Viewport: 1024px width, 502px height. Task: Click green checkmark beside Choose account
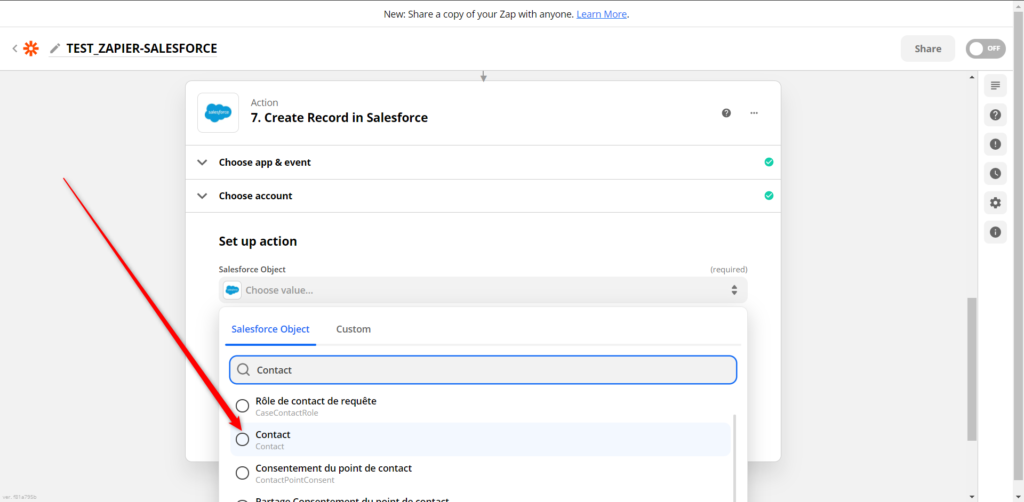point(769,195)
